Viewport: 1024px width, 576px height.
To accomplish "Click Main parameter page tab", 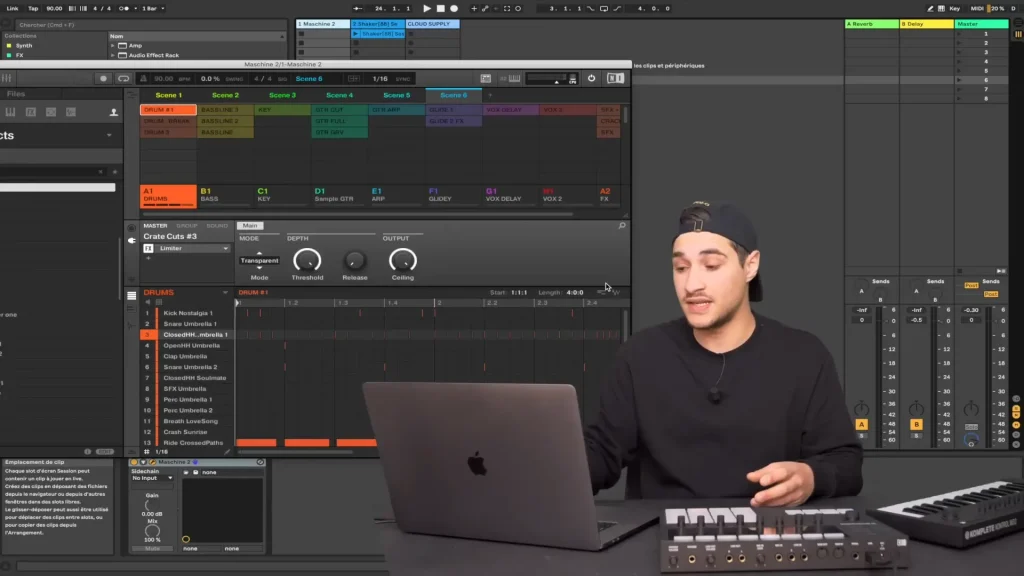I will pos(249,226).
